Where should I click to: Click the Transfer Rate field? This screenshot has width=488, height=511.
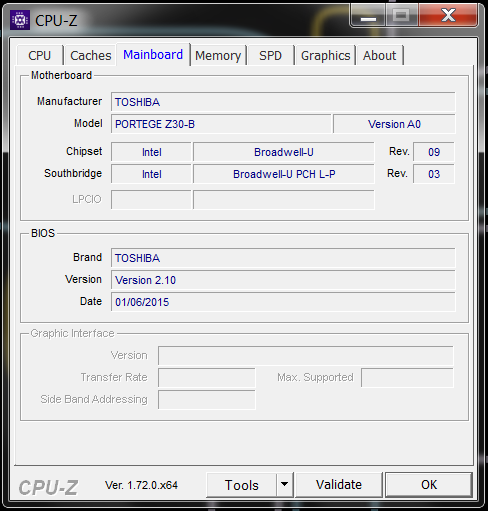click(x=207, y=377)
